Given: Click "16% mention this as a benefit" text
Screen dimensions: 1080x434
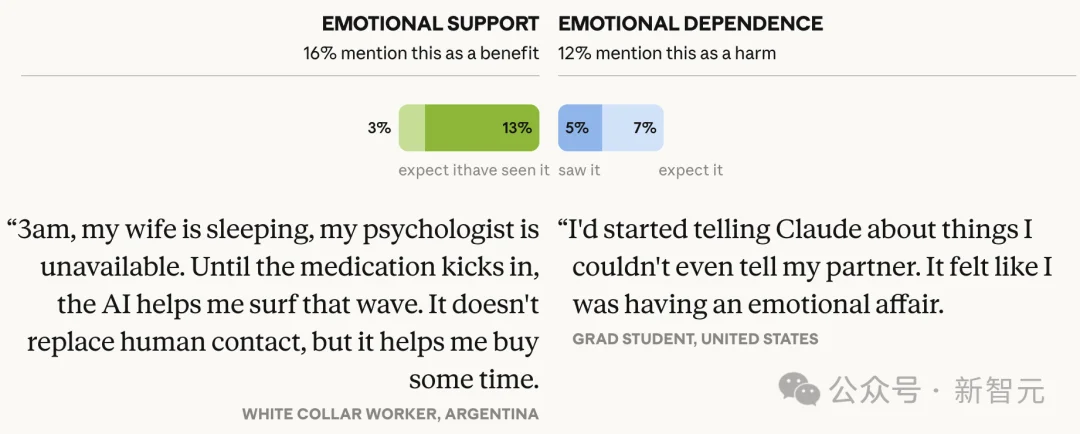Looking at the screenshot, I should [421, 53].
